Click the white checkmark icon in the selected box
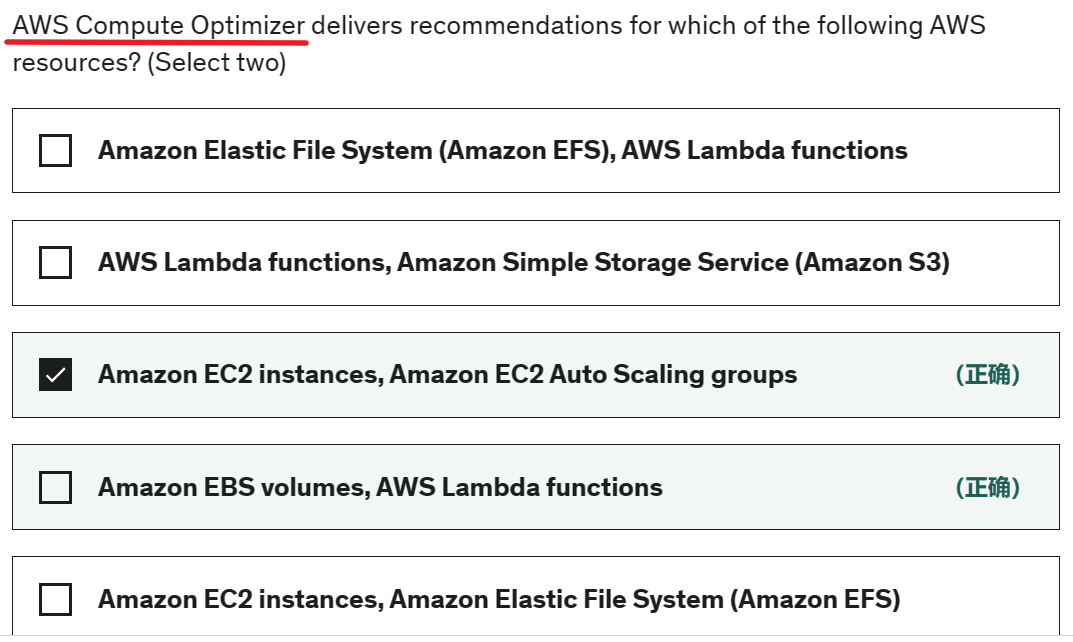This screenshot has height=642, width=1073. click(55, 375)
